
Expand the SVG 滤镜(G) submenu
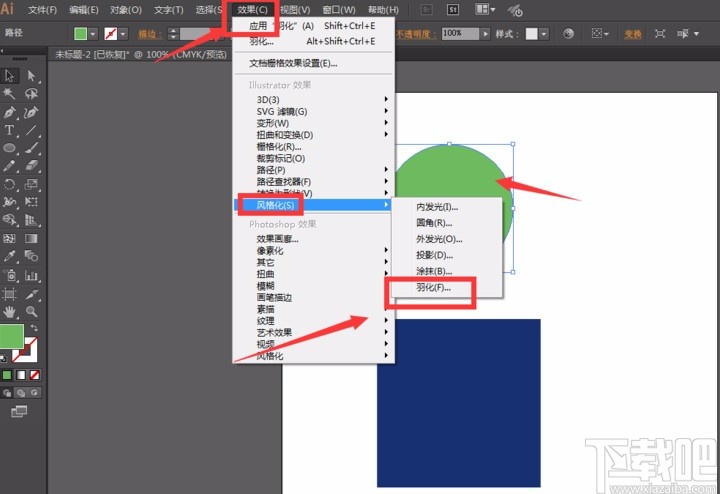315,112
